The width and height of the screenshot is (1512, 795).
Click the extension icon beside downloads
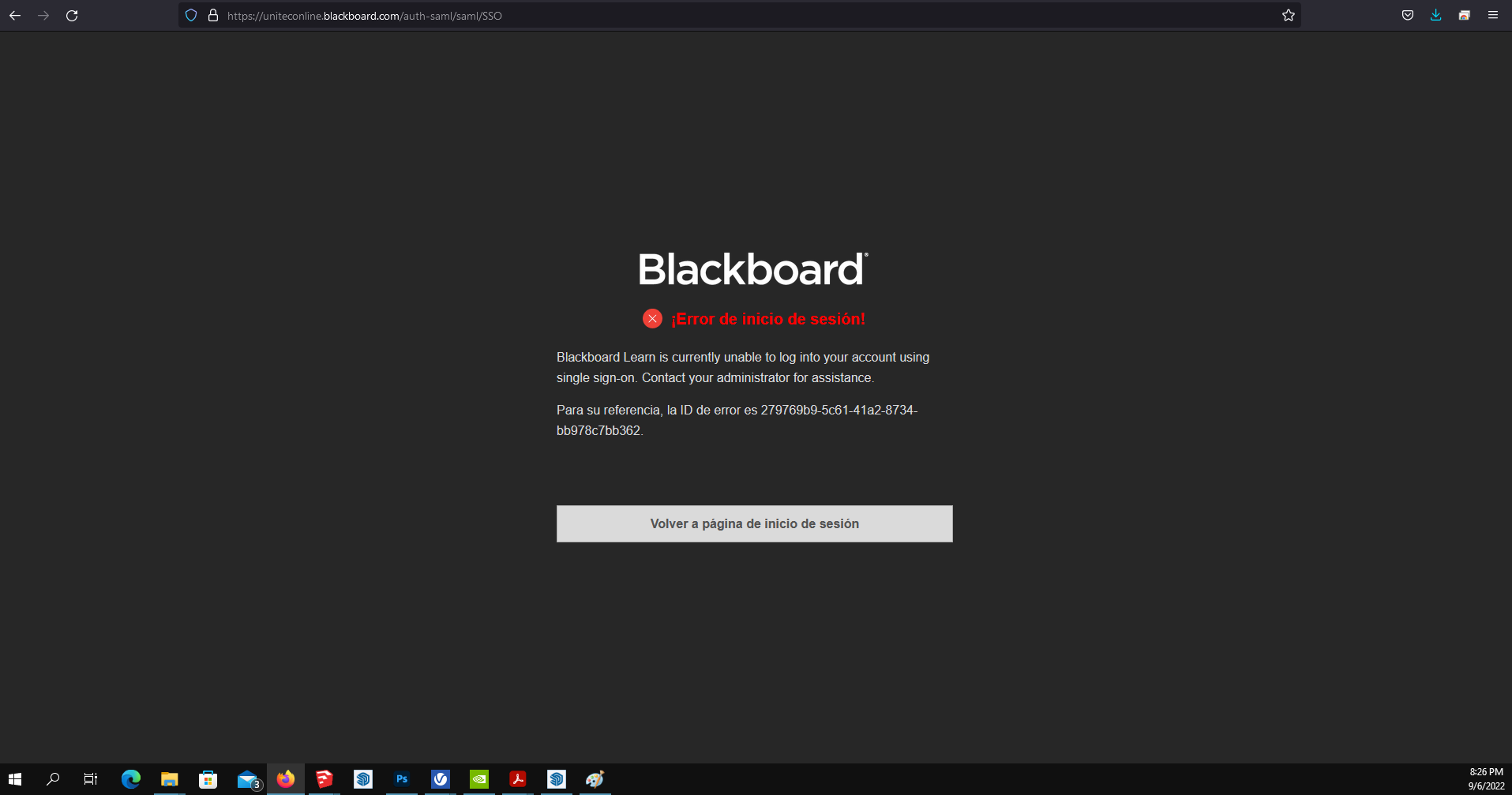pos(1465,15)
